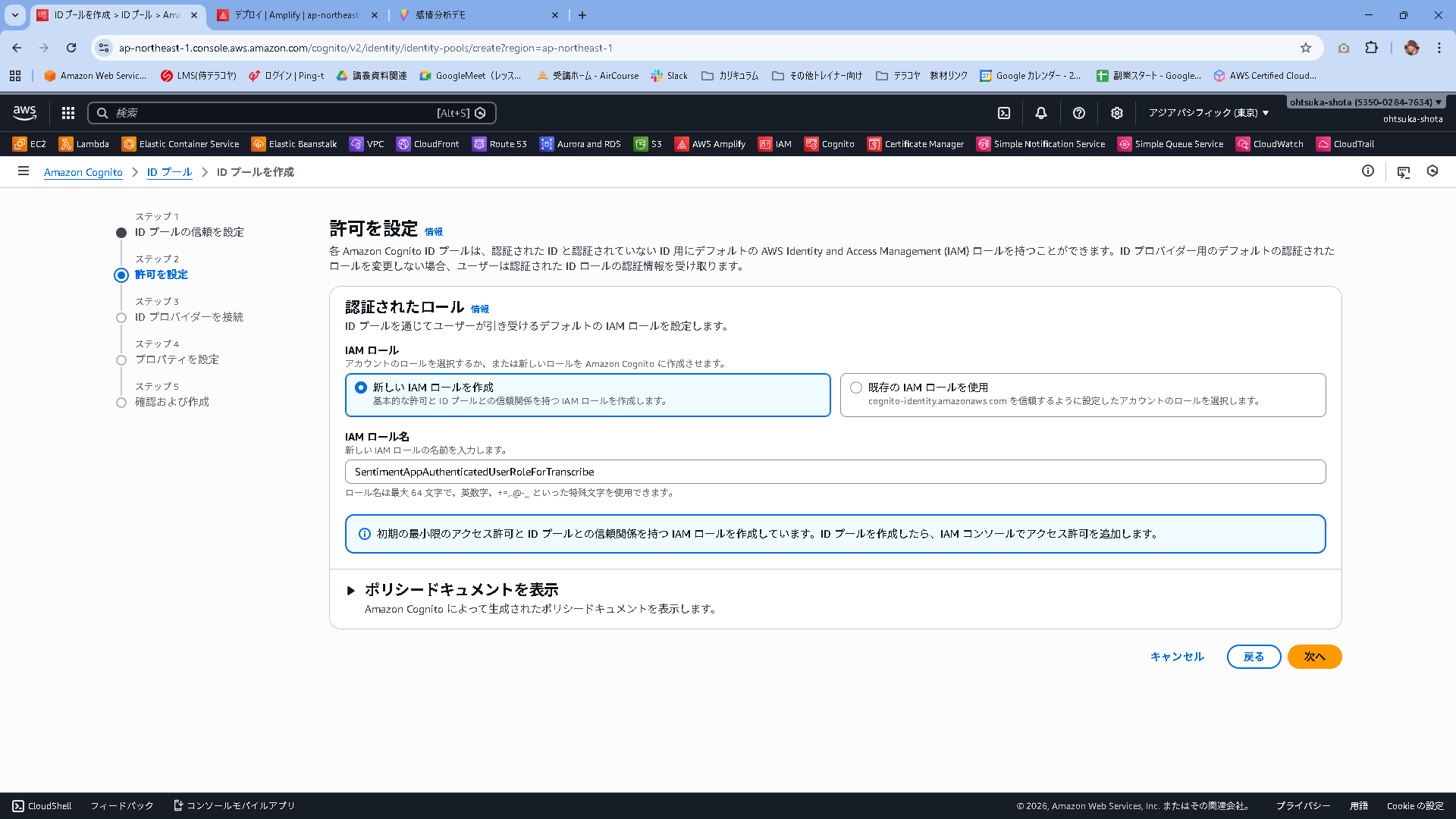Select '新しい IAM ロールを作成' radio option
The height and width of the screenshot is (819, 1456).
click(361, 388)
